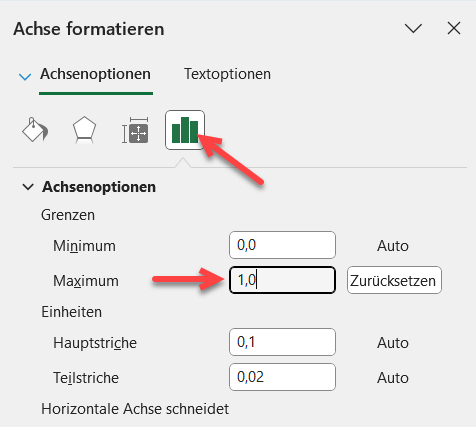This screenshot has height=427, width=476.
Task: Click the Zurücksetzen button for Maximum
Action: (394, 280)
